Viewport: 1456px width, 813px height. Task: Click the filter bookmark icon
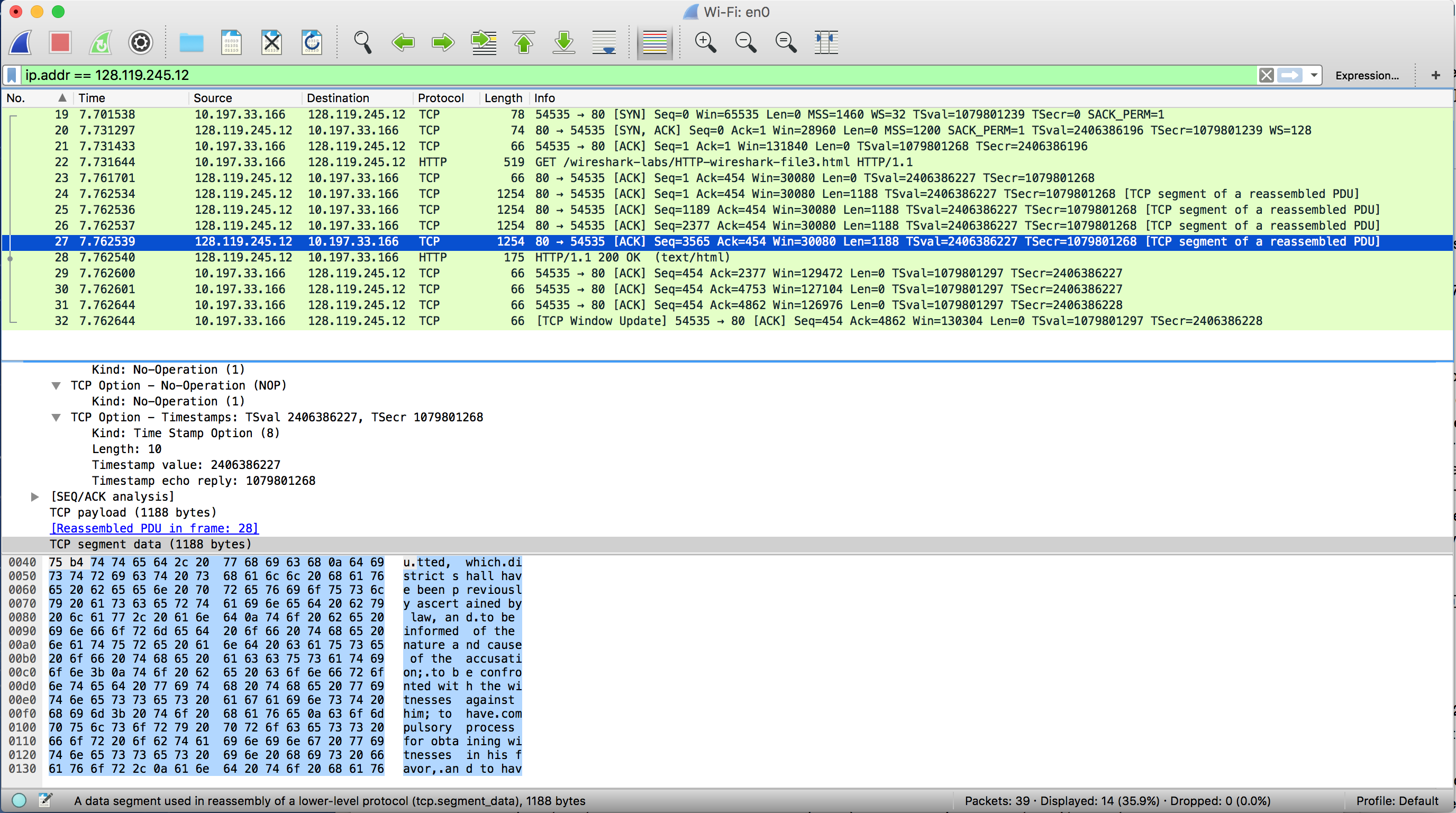[12, 75]
